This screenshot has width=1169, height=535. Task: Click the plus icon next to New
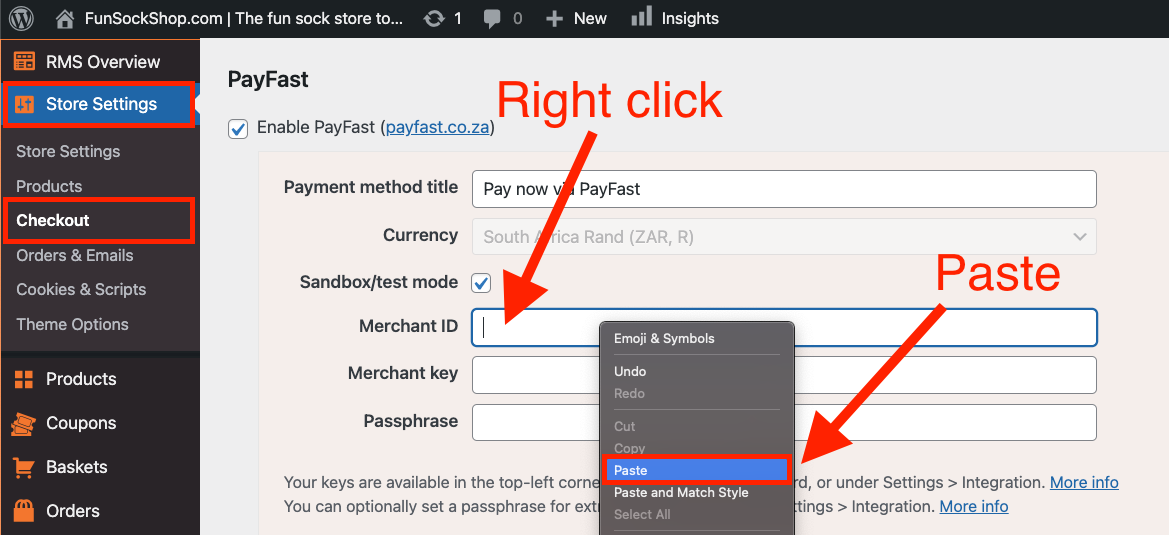pyautogui.click(x=554, y=19)
